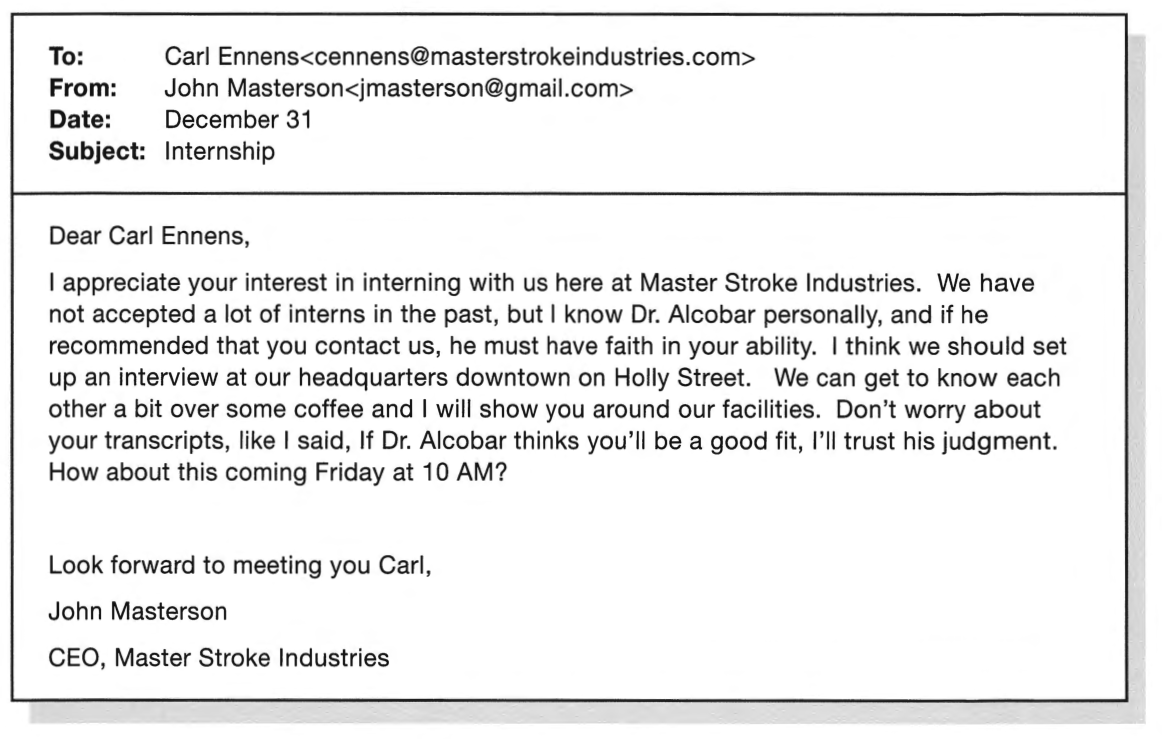Click the sender name John Masterson in header
This screenshot has height=742, width=1162.
tap(253, 89)
